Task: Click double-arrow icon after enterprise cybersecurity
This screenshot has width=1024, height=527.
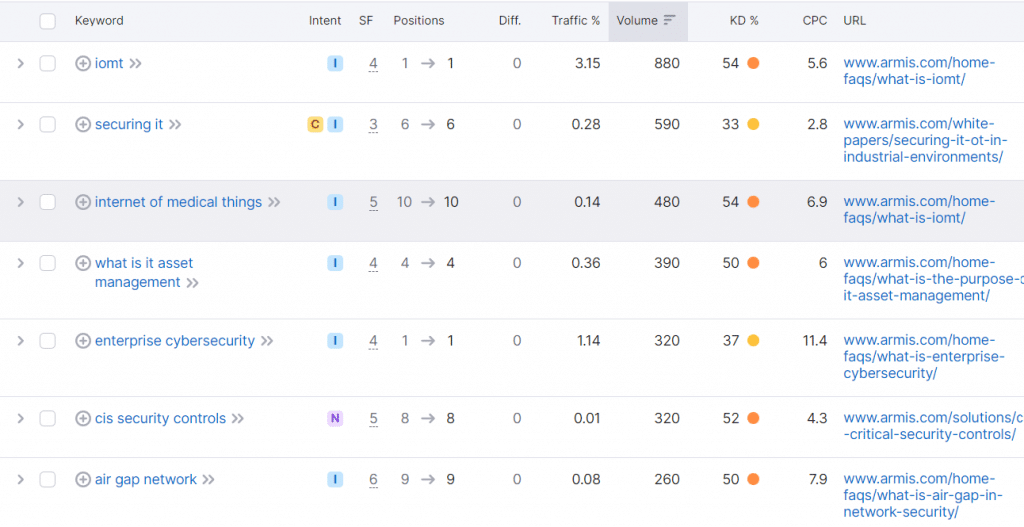Action: [267, 341]
